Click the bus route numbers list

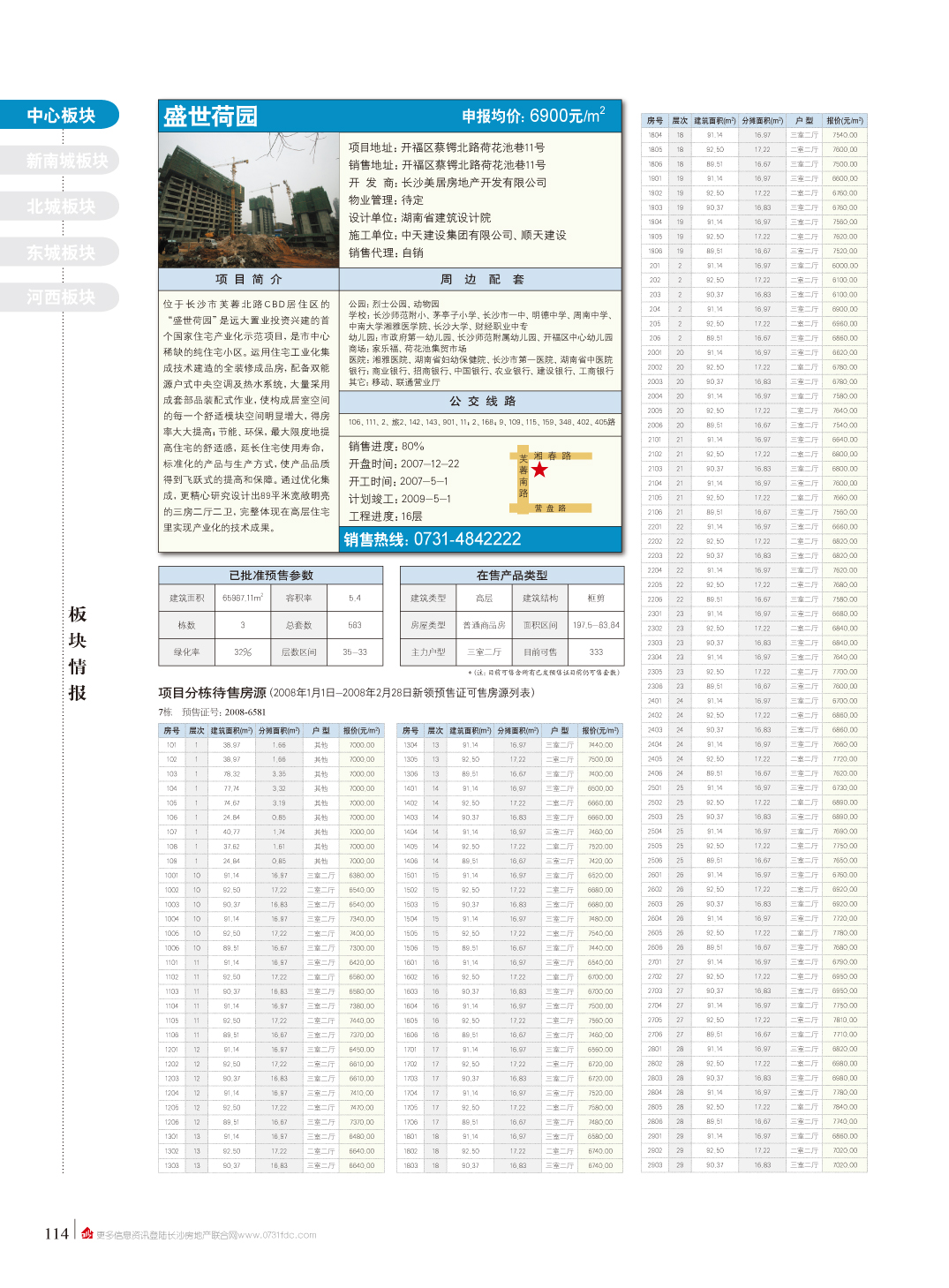(x=482, y=422)
